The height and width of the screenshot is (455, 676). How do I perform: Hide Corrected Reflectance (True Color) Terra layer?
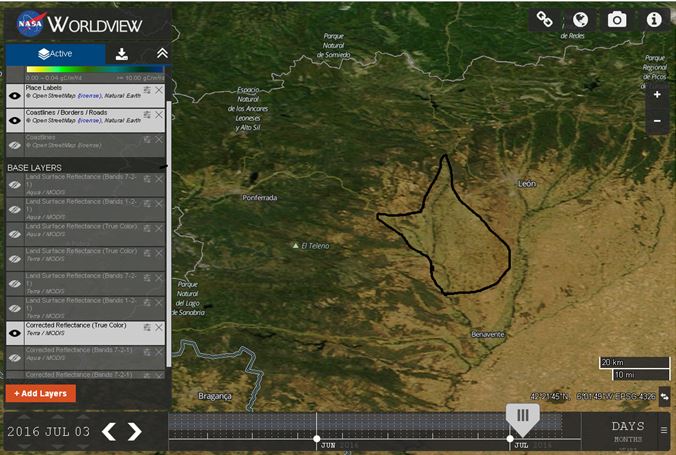coord(15,334)
